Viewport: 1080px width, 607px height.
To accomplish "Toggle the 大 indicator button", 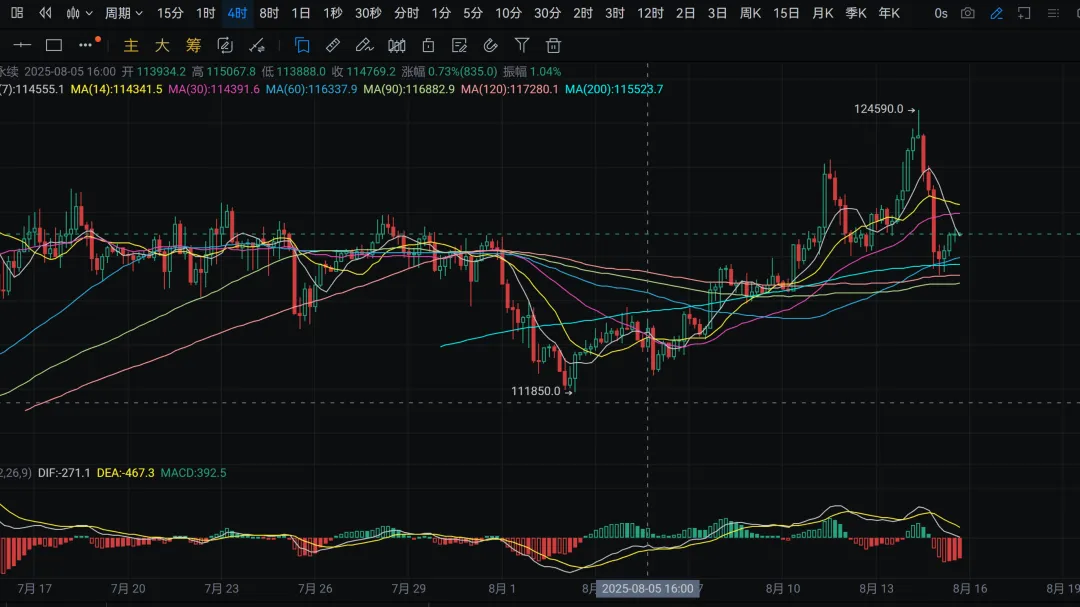I will click(162, 45).
